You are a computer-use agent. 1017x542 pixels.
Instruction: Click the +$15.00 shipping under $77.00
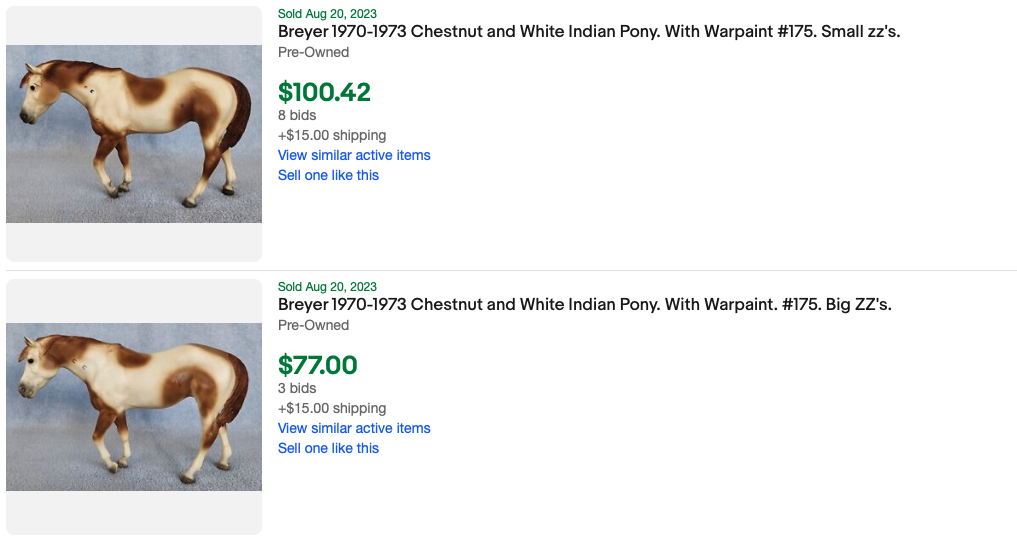[x=332, y=408]
